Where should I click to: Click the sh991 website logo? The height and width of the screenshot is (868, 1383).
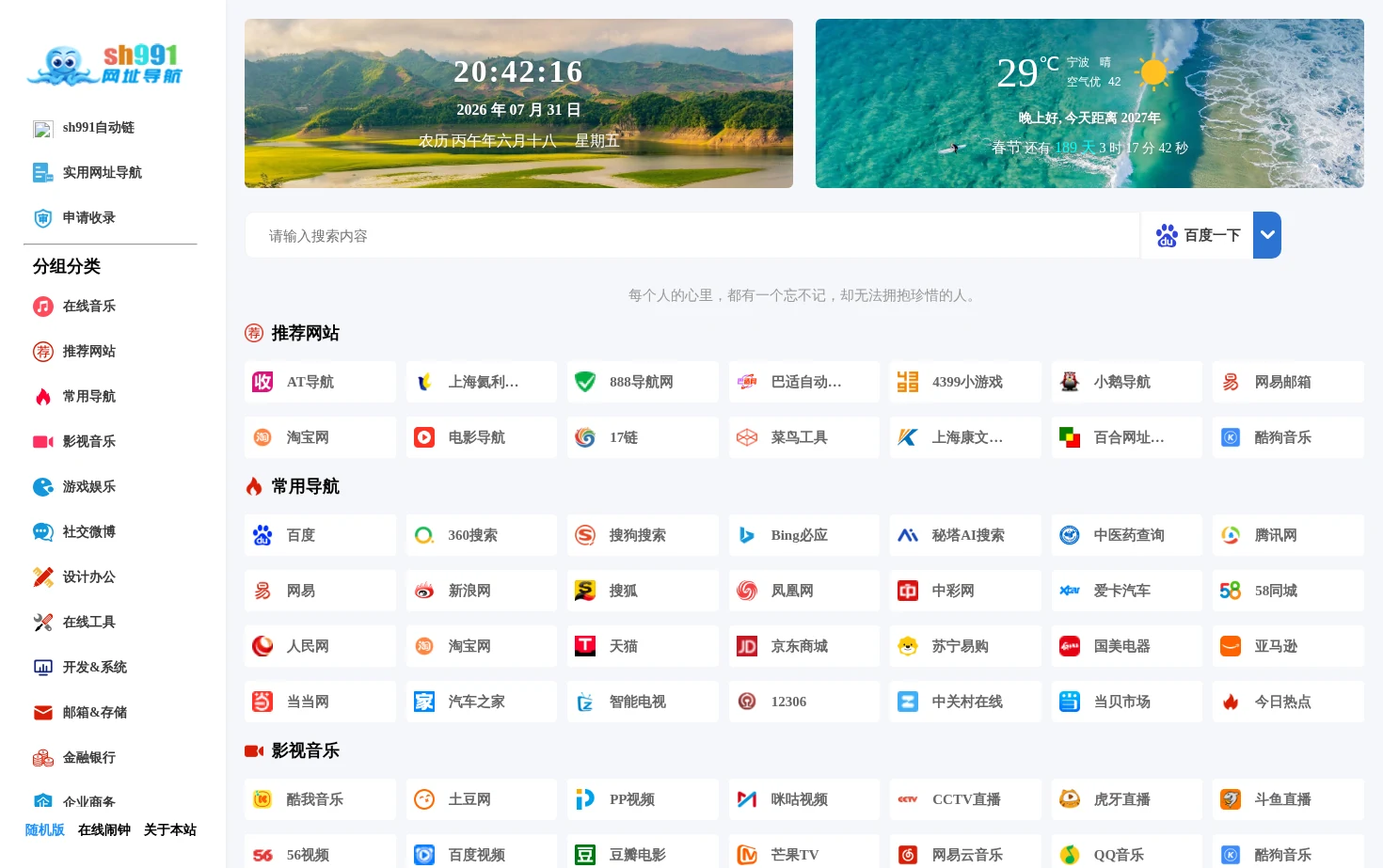tap(104, 65)
